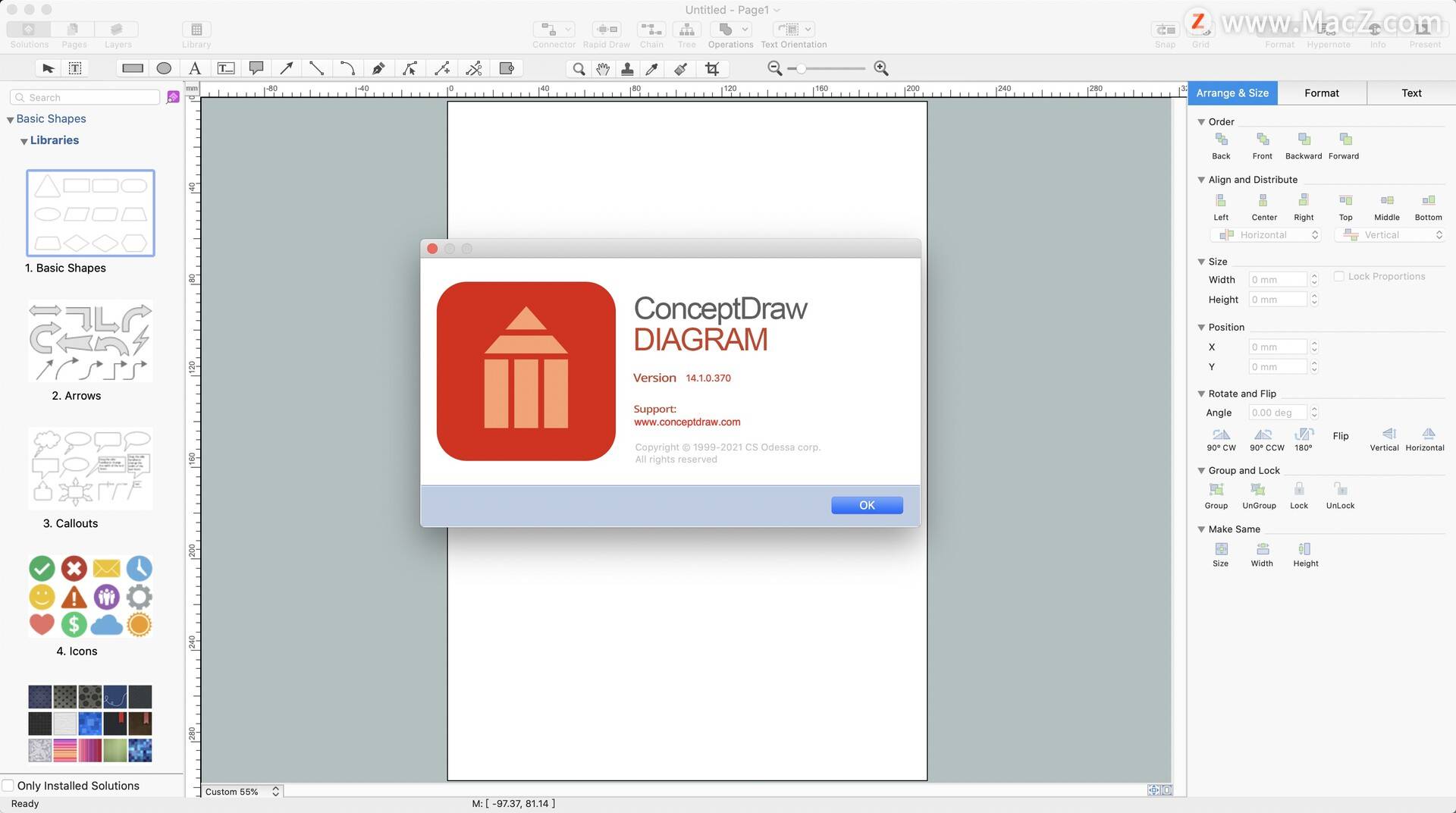
Task: Pick the text tool letter A
Action: click(x=195, y=68)
